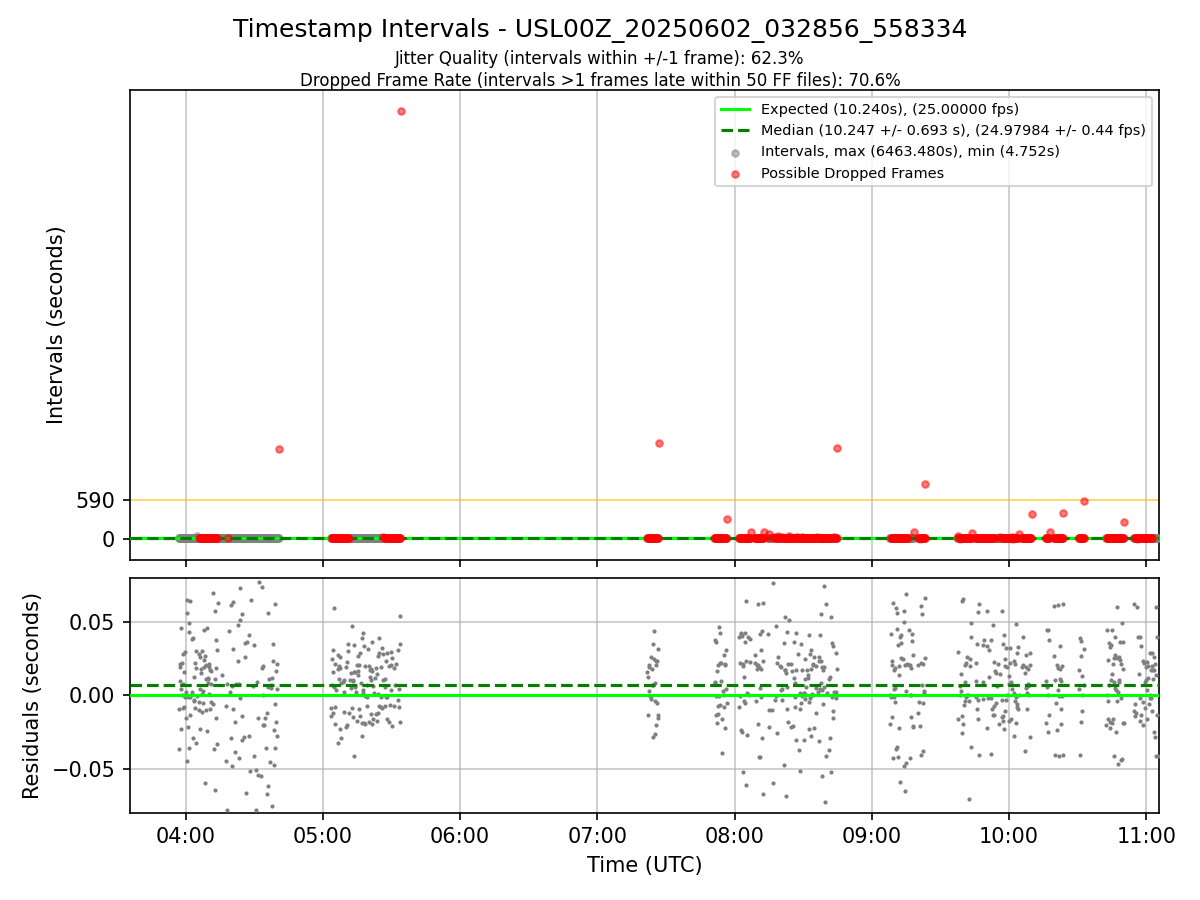The height and width of the screenshot is (900, 1200).
Task: Select the 'Dropped Frame Rate' 70.6% subtitle line
Action: pyautogui.click(x=600, y=80)
